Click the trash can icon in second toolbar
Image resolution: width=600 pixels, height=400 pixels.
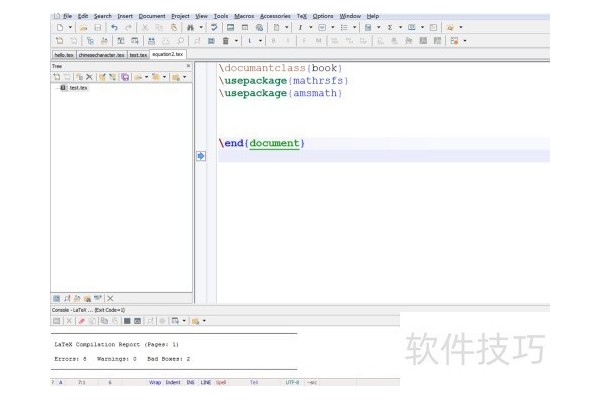pyautogui.click(x=225, y=41)
